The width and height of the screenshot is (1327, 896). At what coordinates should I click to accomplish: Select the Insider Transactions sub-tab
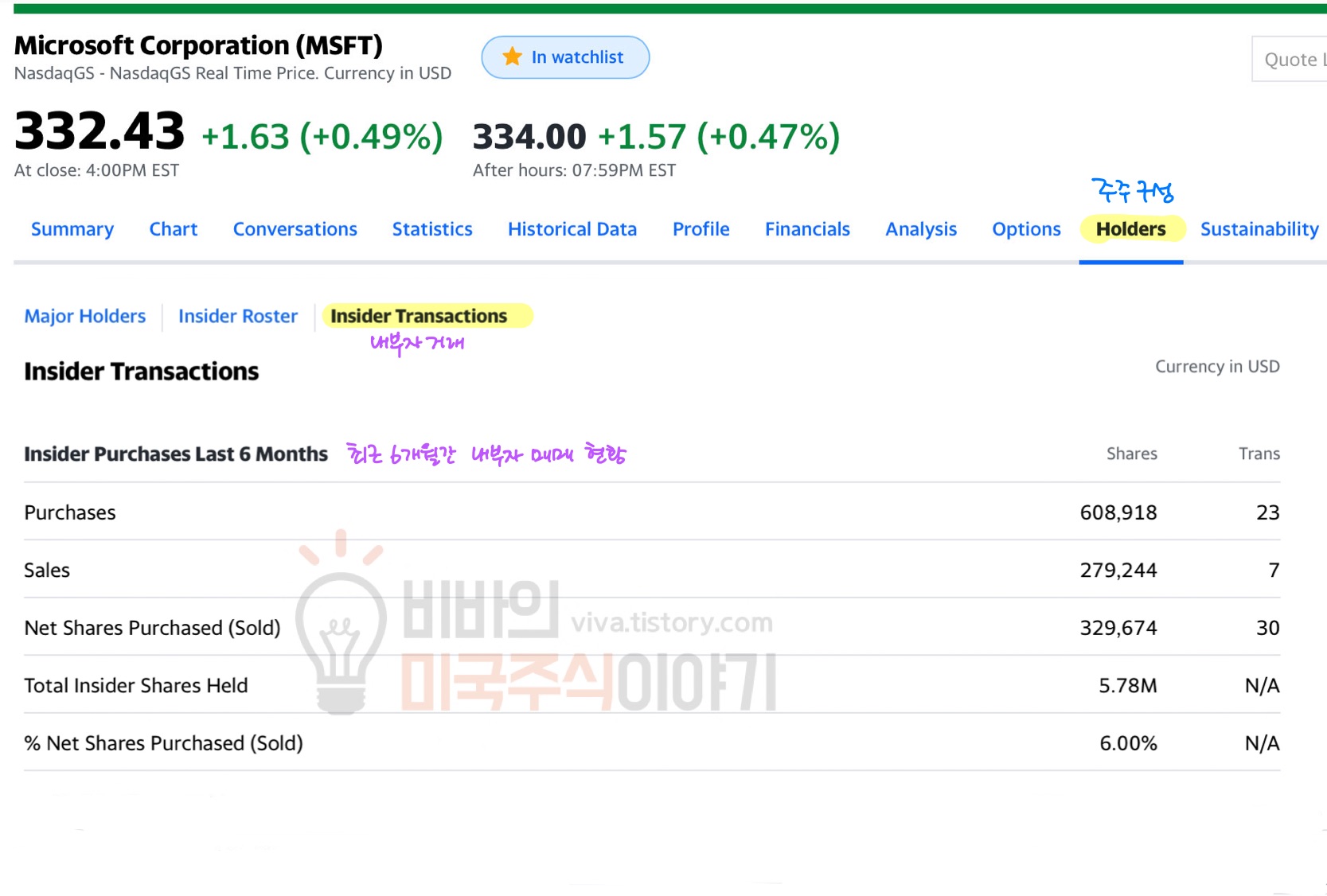pyautogui.click(x=419, y=316)
